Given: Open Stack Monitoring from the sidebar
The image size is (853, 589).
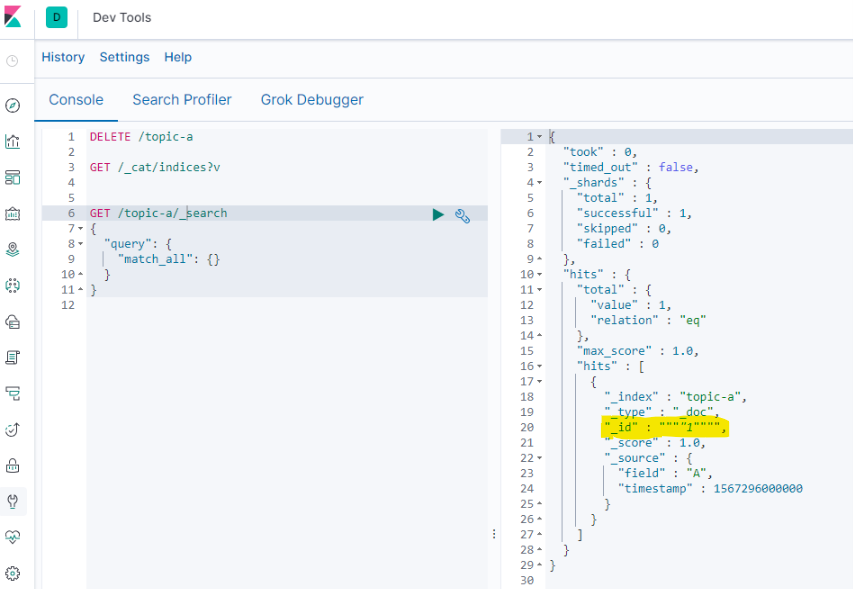Looking at the screenshot, I should click(x=14, y=538).
